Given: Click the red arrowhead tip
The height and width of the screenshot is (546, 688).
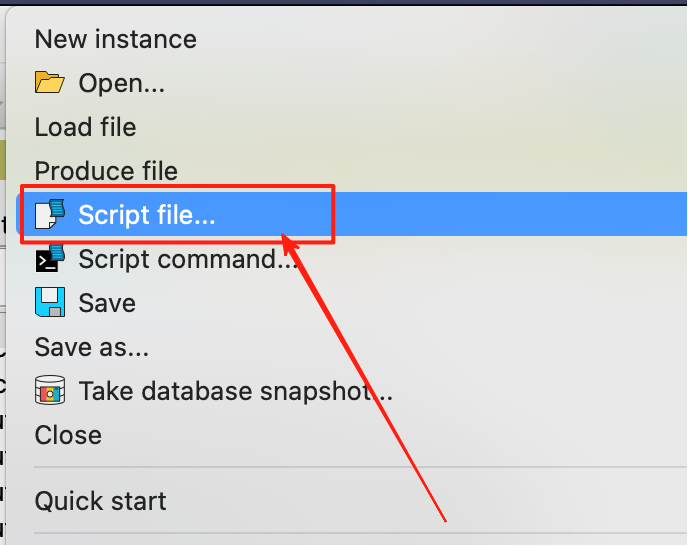Looking at the screenshot, I should coord(284,236).
